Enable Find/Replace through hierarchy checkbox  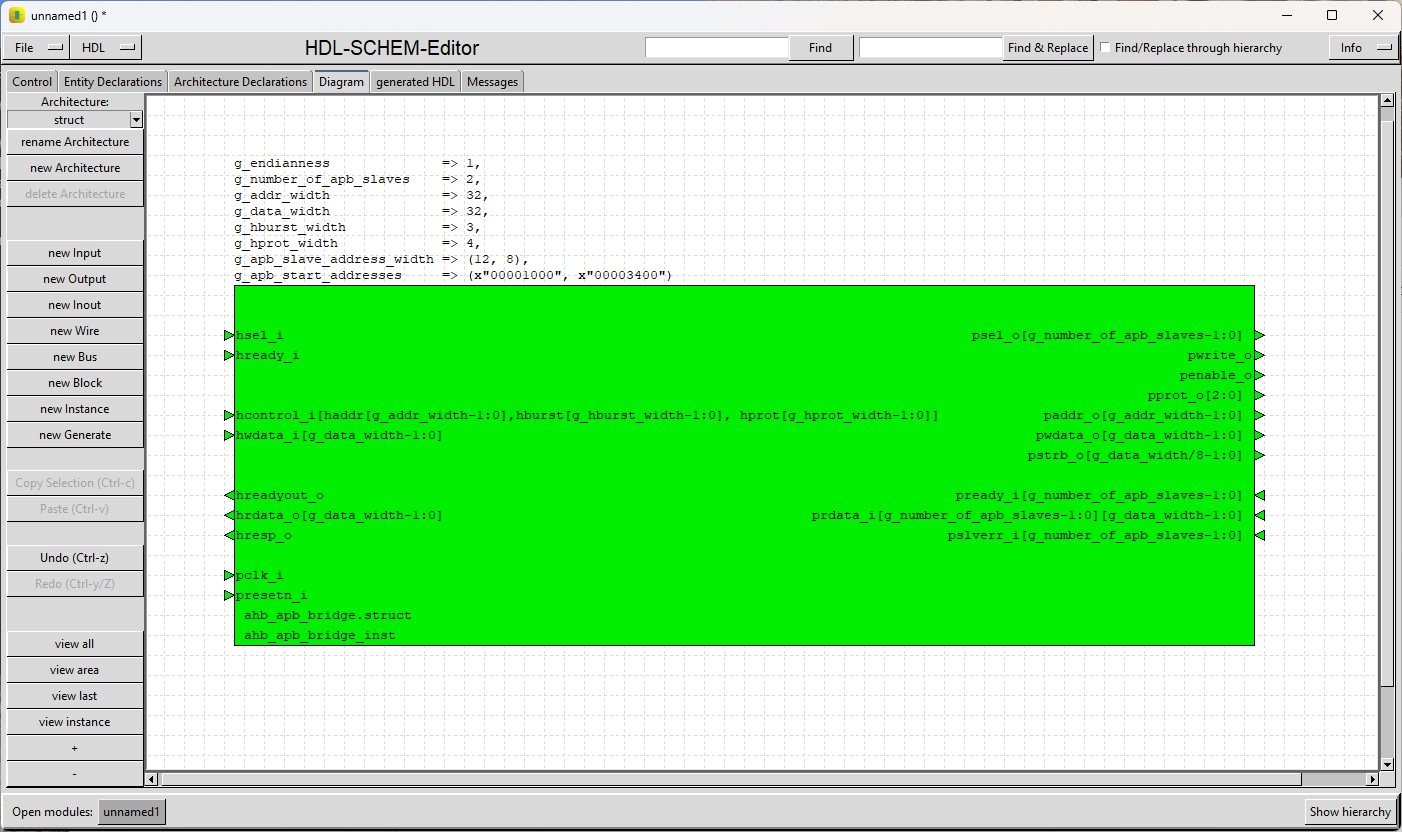[1105, 48]
